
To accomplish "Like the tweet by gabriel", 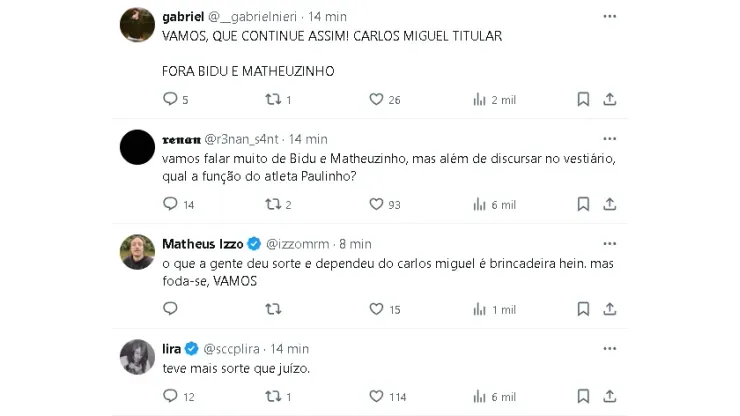I will [377, 100].
